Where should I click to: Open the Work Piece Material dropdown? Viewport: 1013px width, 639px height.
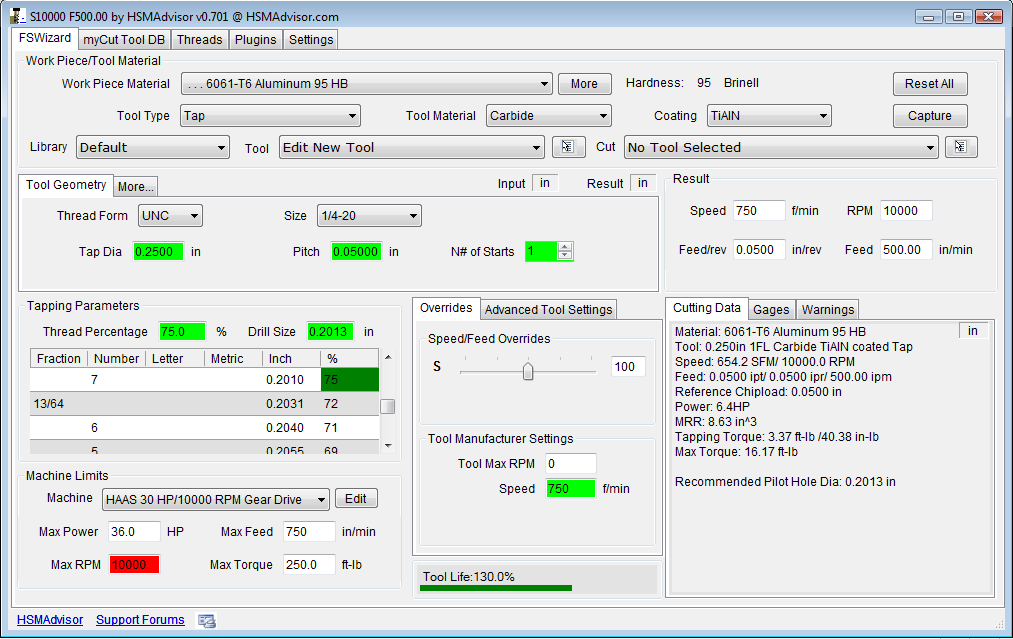click(366, 84)
